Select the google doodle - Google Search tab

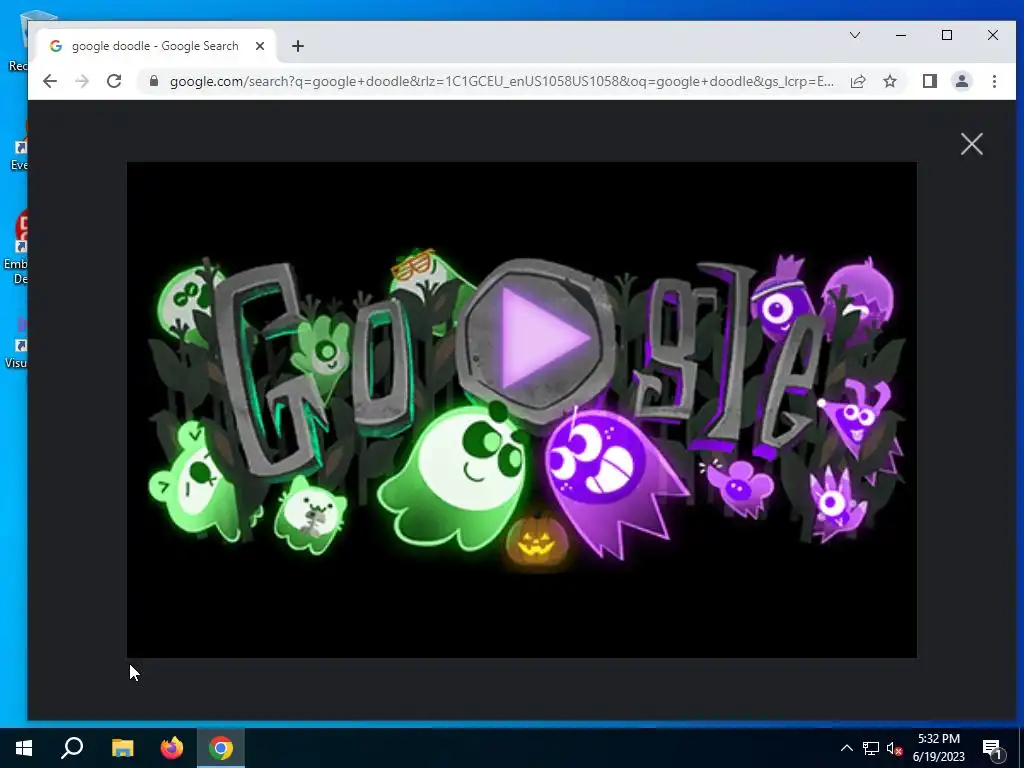[x=157, y=46]
